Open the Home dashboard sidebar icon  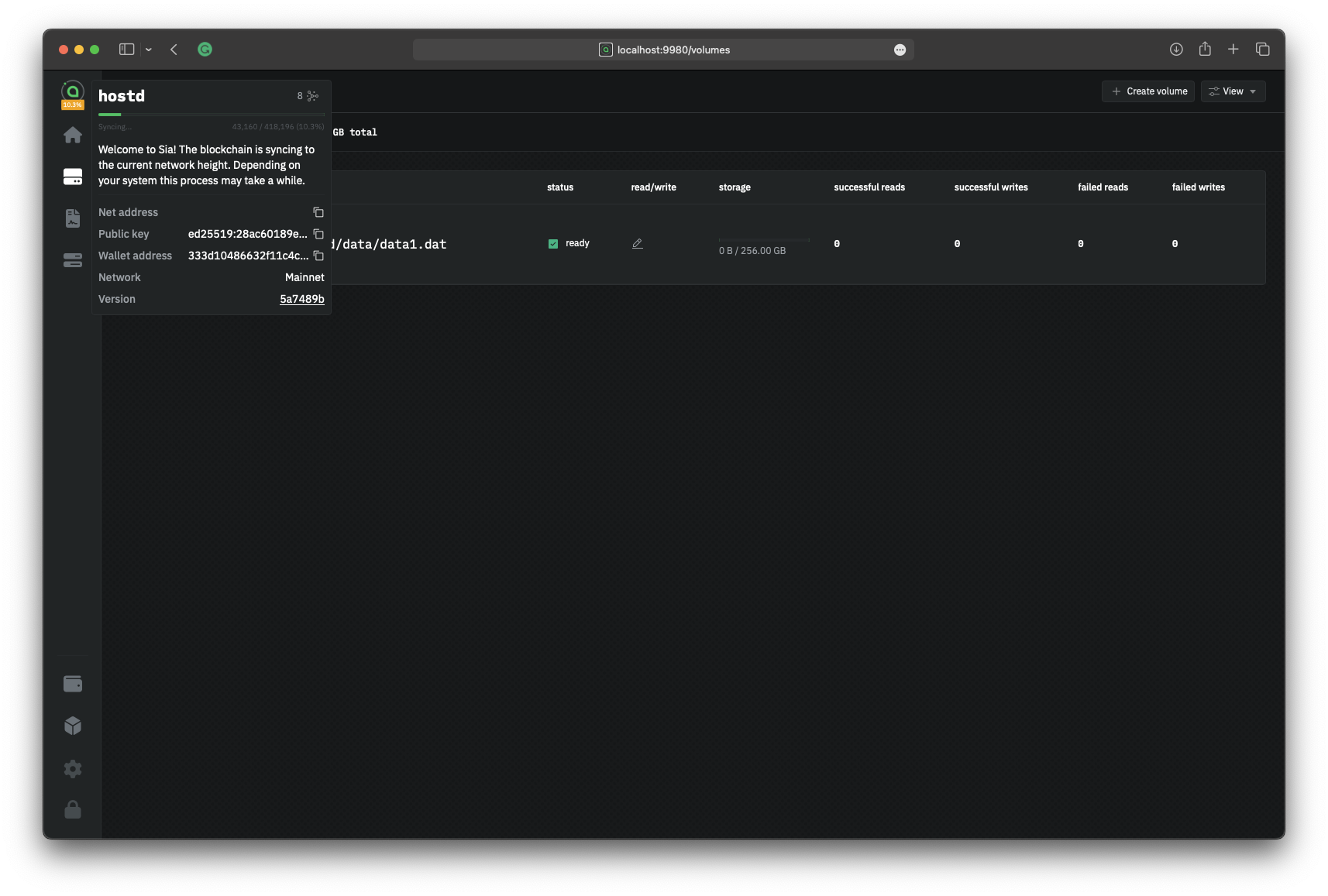tap(73, 136)
